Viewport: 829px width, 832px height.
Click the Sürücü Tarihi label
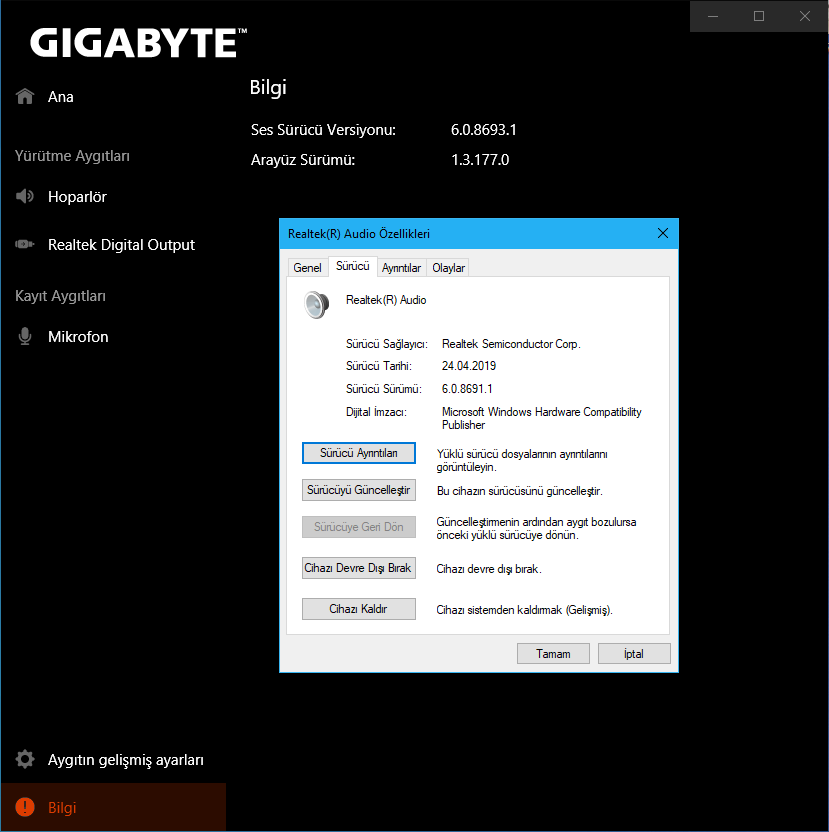378,366
